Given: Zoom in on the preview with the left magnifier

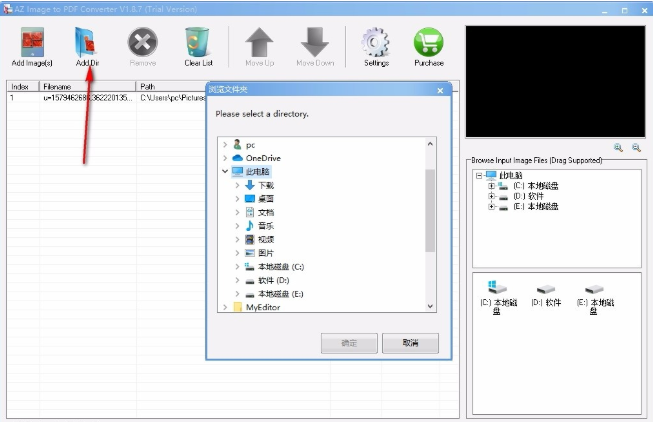Looking at the screenshot, I should pos(618,147).
